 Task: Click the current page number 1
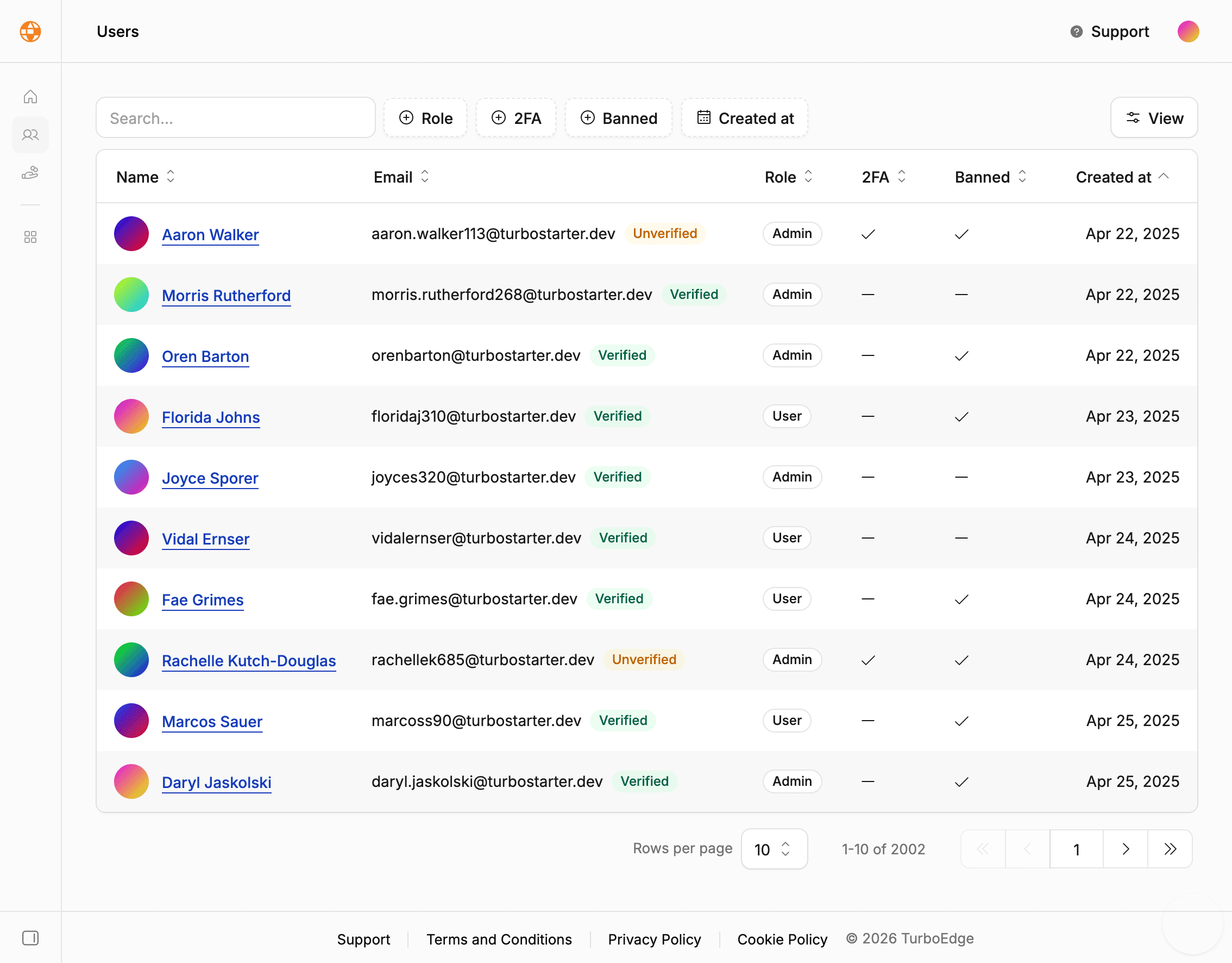tap(1076, 849)
